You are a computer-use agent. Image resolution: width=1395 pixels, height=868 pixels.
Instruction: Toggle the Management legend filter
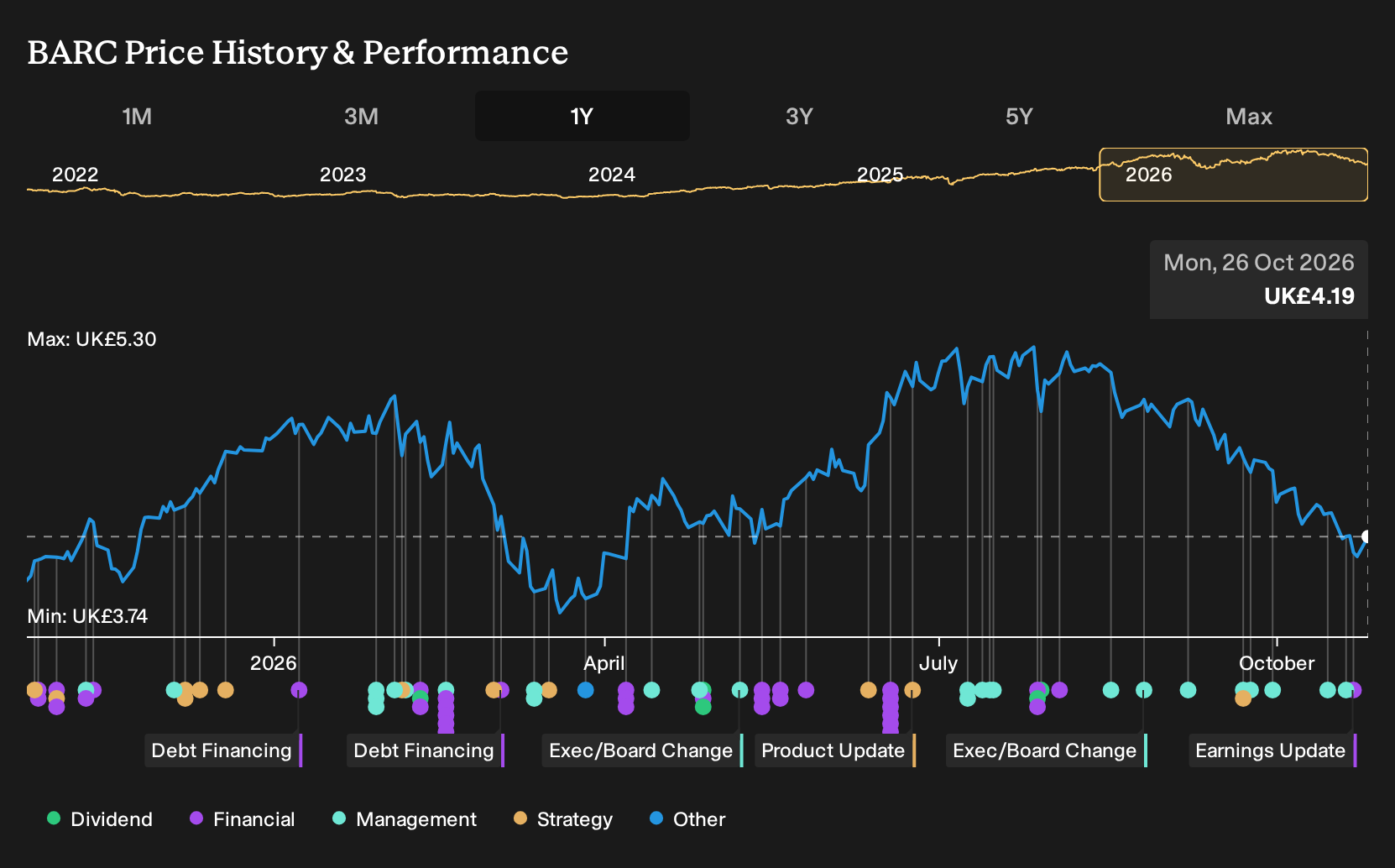pyautogui.click(x=405, y=819)
